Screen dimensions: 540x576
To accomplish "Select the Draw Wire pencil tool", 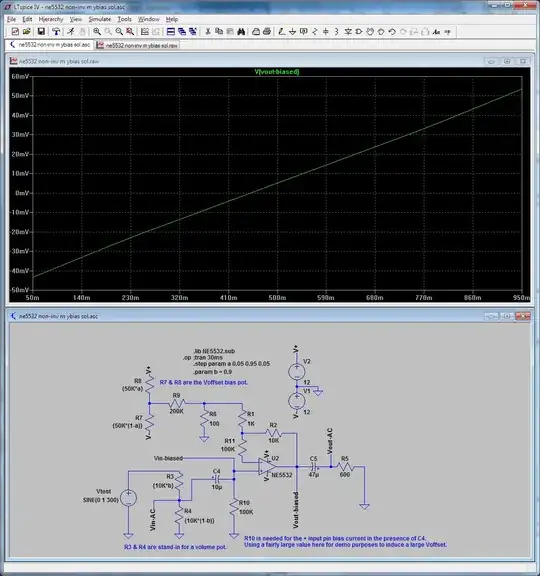I will (x=282, y=32).
